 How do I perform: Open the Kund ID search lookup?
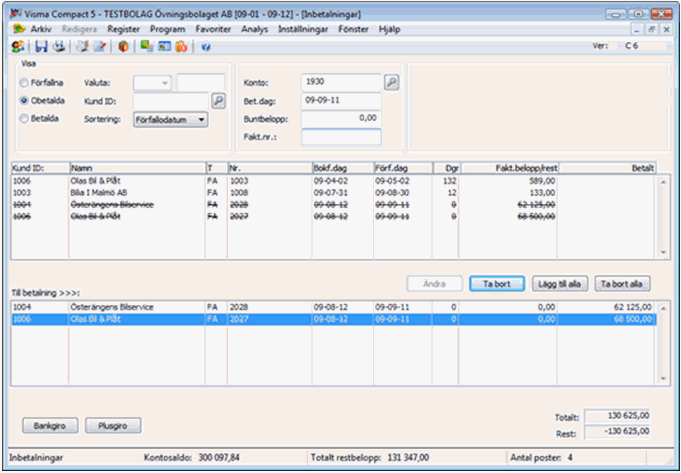tap(217, 100)
